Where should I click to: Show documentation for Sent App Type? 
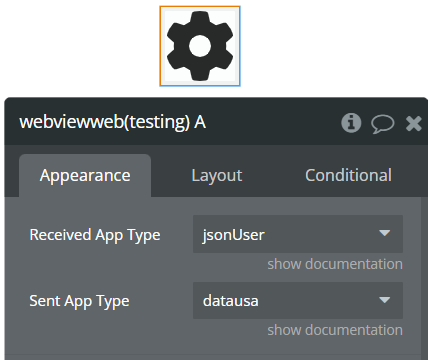coord(335,330)
